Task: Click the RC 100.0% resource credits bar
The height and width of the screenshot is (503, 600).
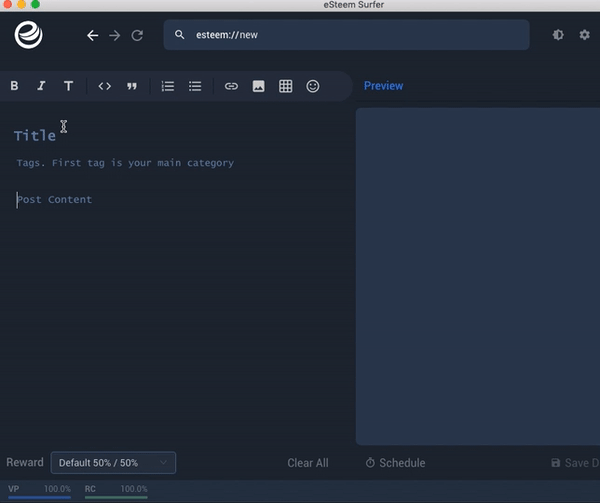Action: (116, 492)
